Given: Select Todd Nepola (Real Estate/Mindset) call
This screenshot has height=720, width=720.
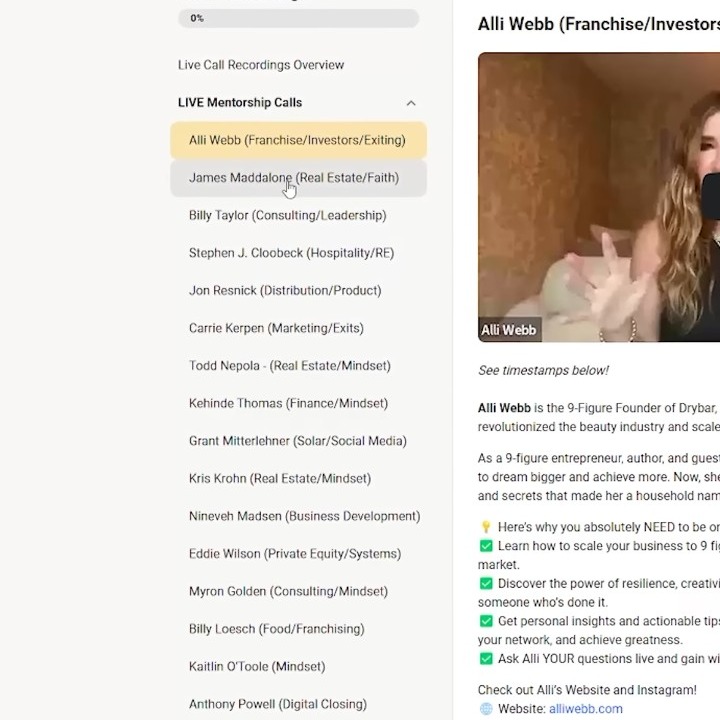Looking at the screenshot, I should point(289,366).
